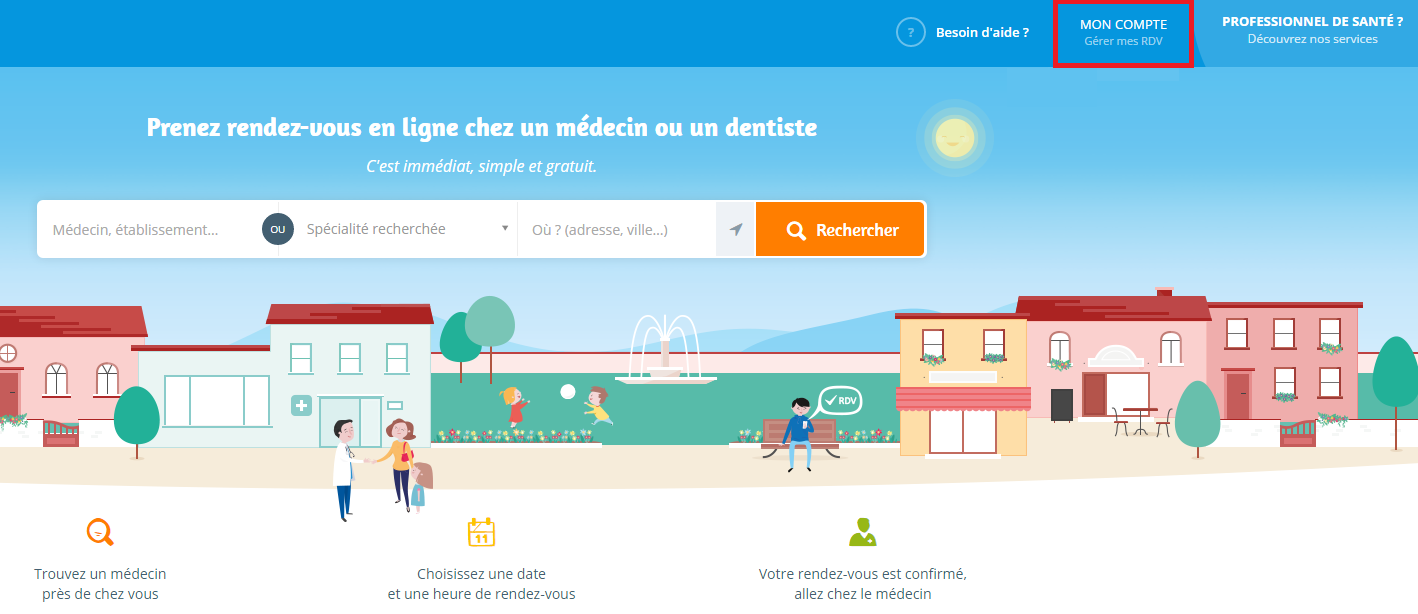Viewport: 1418px width, 614px height.
Task: Open the 'MON COMPTE' menu
Action: coord(1123,33)
